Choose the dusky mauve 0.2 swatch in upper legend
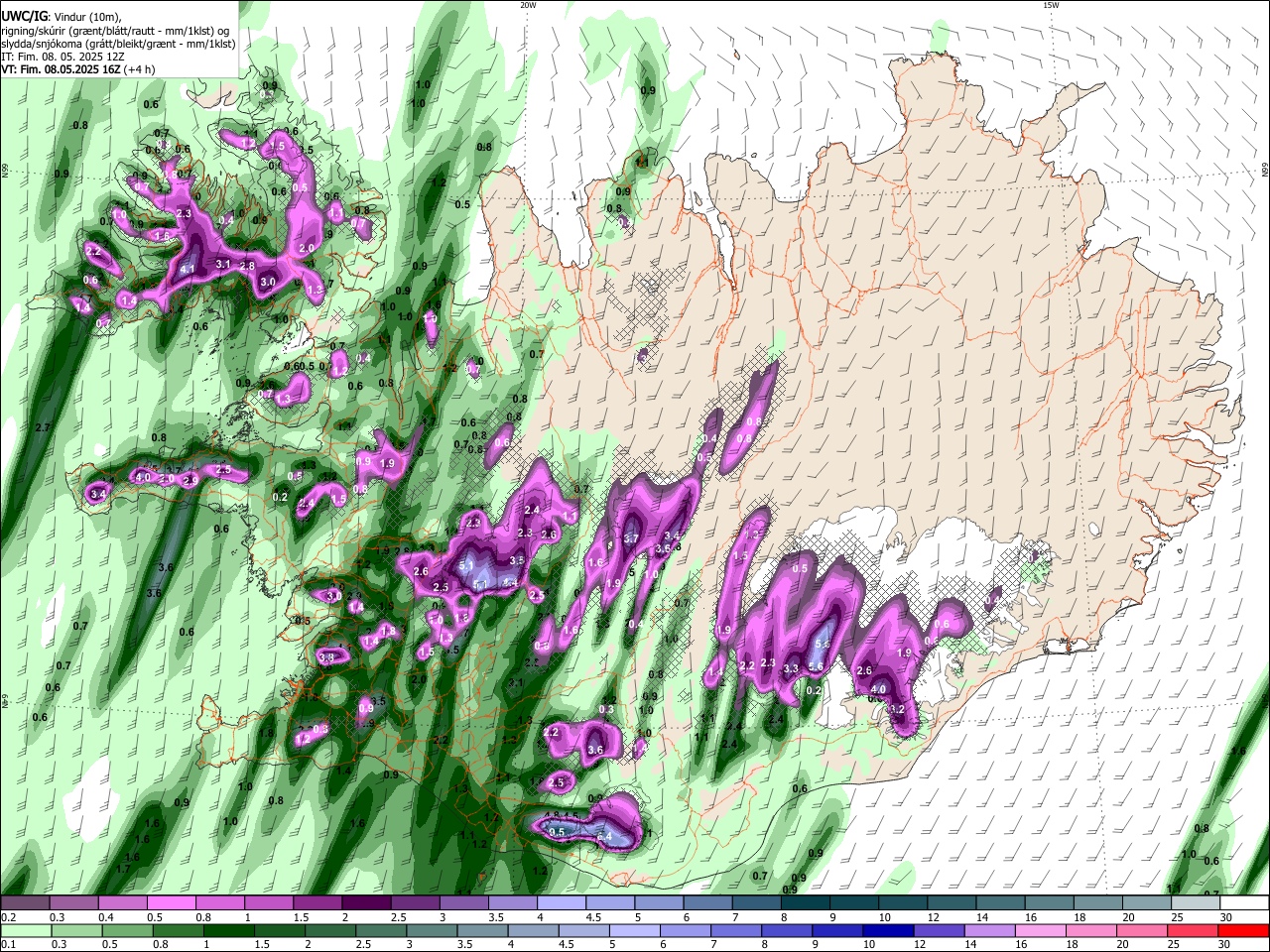The height and width of the screenshot is (952, 1270). tap(25, 902)
